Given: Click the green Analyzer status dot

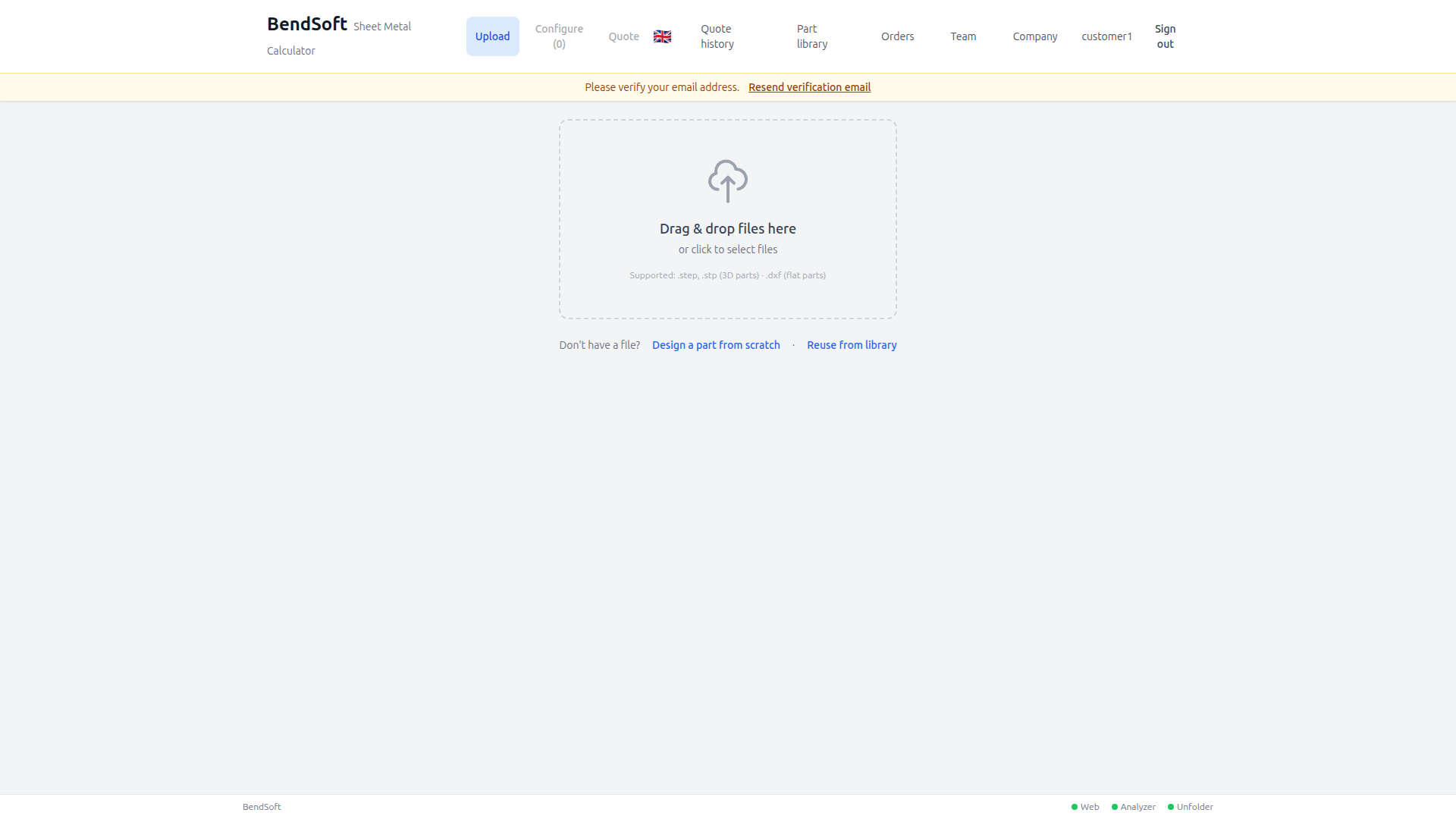Looking at the screenshot, I should [1115, 807].
